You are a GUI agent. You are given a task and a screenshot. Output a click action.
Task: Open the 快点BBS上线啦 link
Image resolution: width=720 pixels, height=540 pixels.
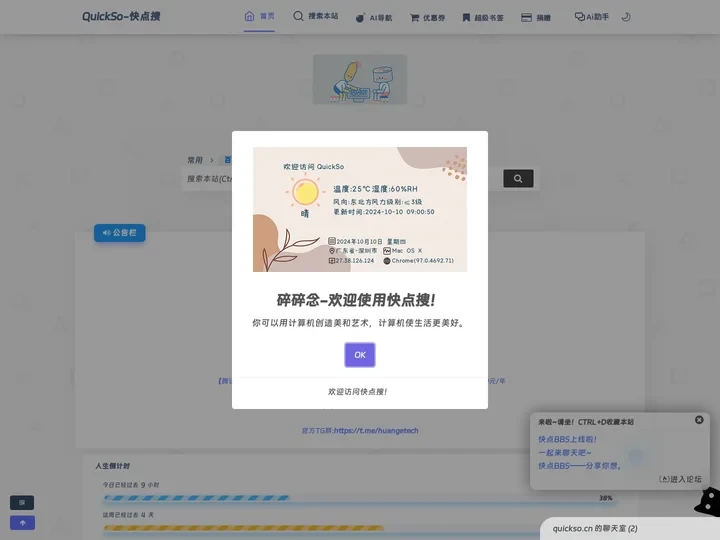point(567,439)
